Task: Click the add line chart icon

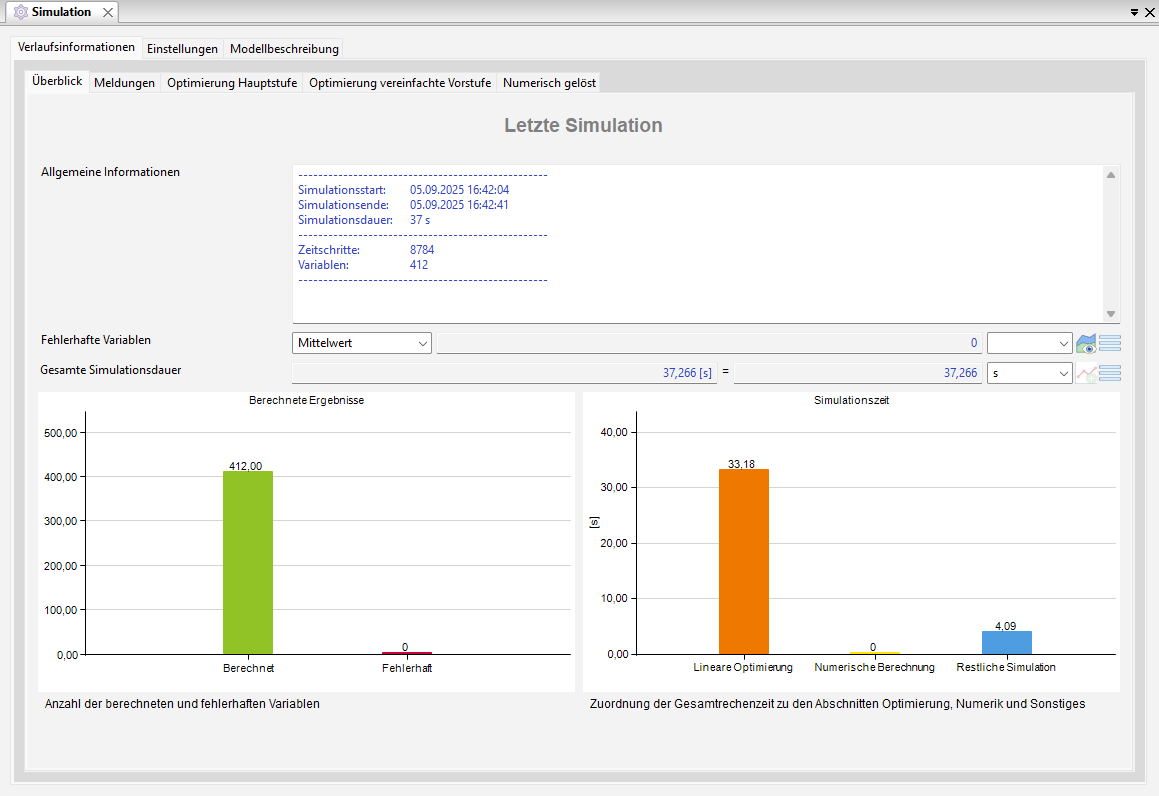Action: click(1086, 373)
